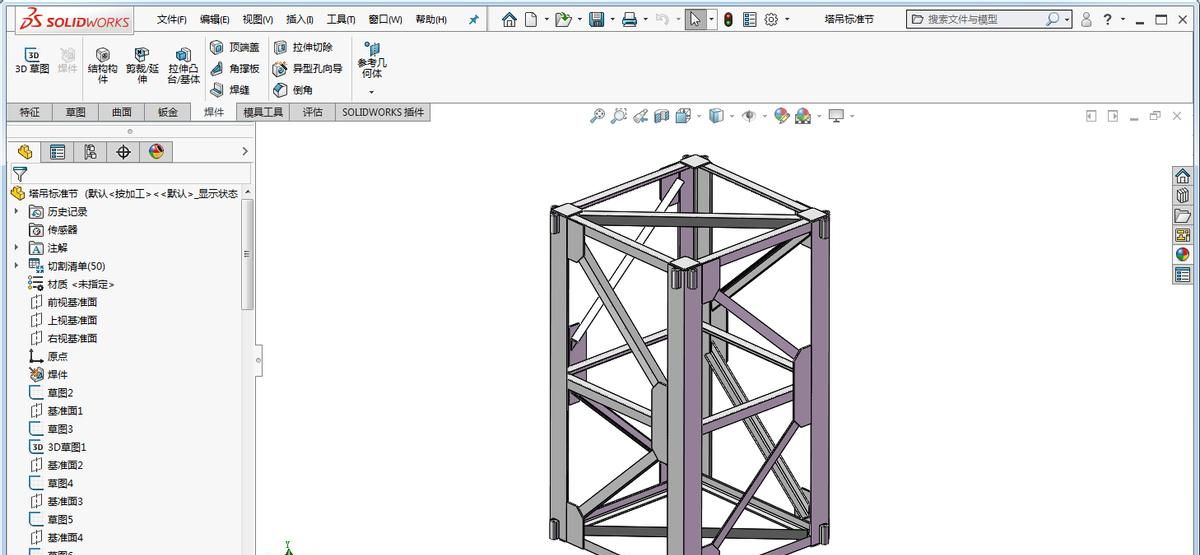Switch to PropertyManager tab
This screenshot has width=1200, height=555.
[x=58, y=152]
